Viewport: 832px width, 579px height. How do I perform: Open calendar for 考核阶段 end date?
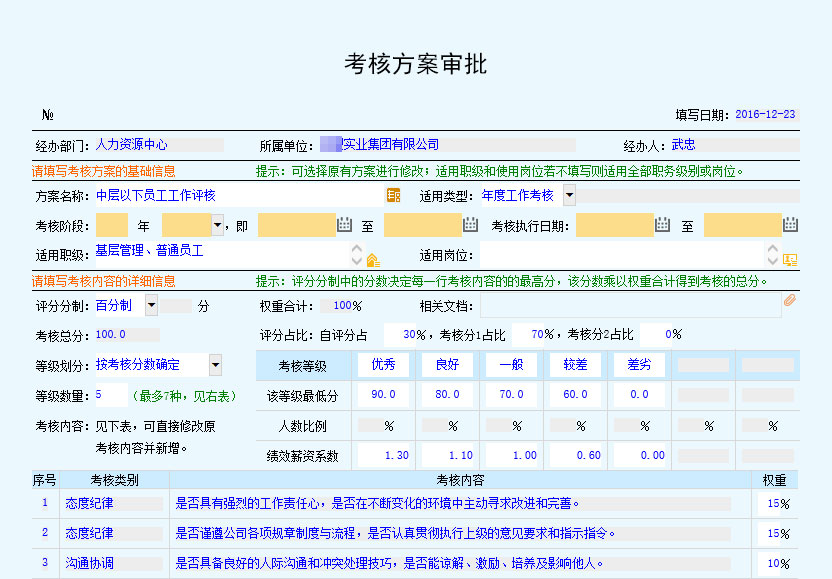[x=470, y=224]
